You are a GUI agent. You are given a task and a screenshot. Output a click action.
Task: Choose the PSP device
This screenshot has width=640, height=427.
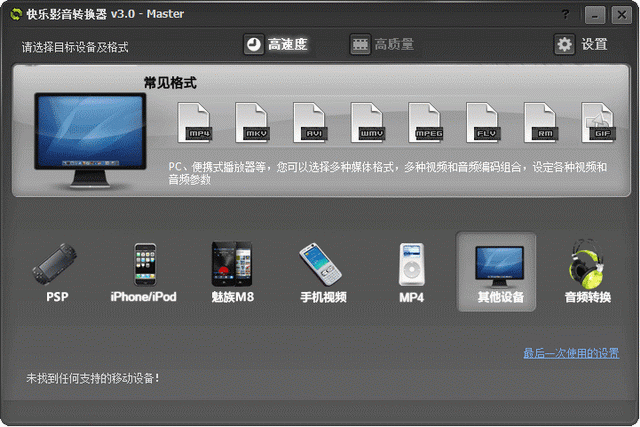(56, 272)
